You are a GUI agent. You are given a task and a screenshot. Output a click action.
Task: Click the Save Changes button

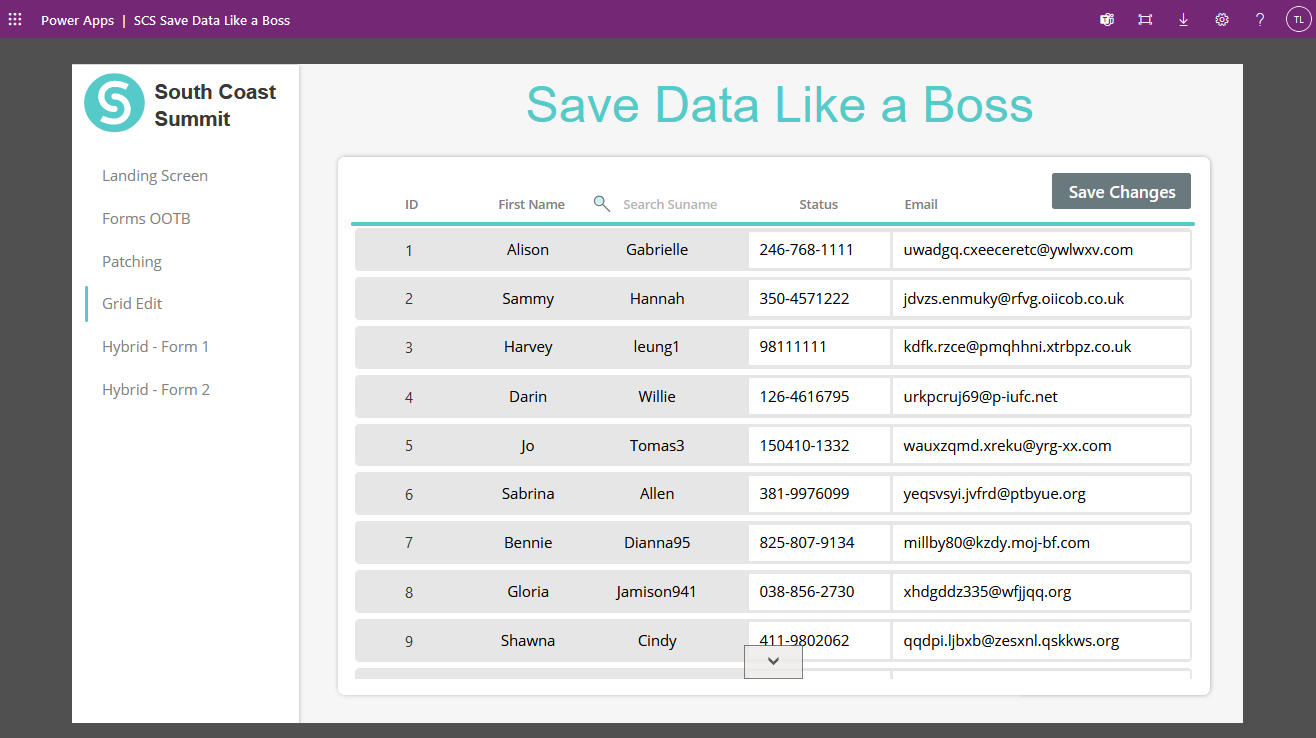click(x=1121, y=191)
